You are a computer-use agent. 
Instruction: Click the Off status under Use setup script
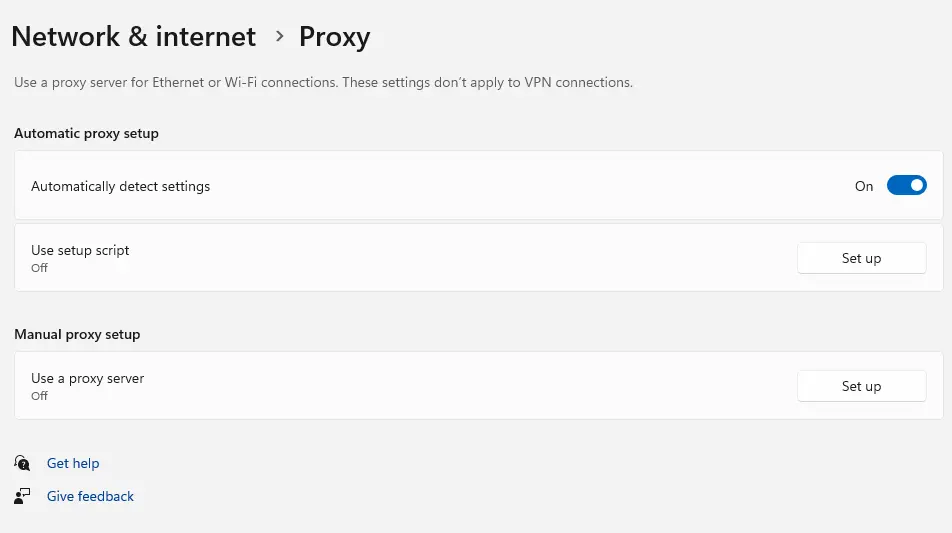coord(39,268)
